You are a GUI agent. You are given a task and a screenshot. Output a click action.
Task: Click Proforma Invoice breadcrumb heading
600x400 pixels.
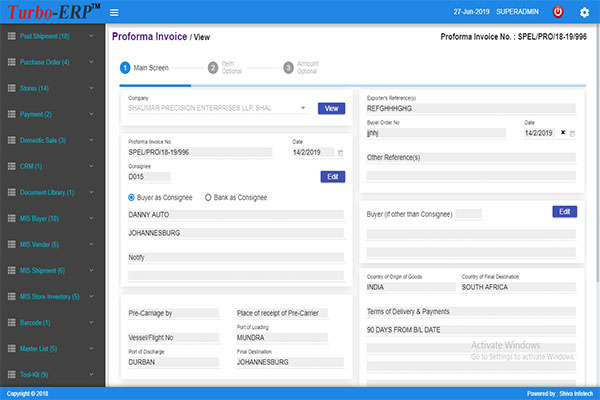tap(149, 36)
